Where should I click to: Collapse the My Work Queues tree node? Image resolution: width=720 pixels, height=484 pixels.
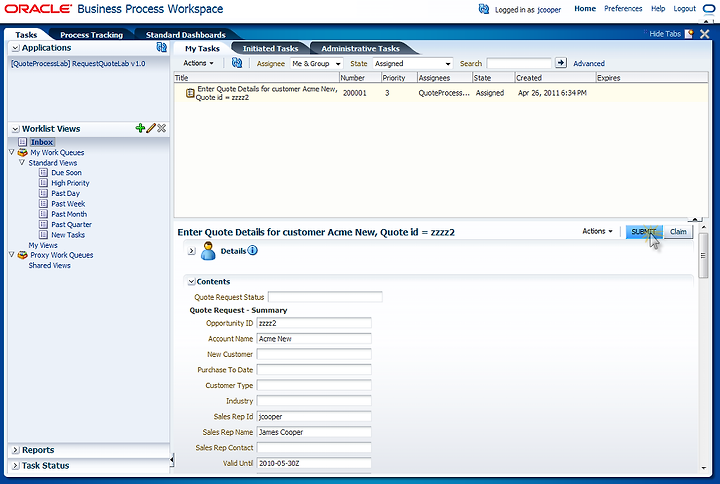[12, 152]
